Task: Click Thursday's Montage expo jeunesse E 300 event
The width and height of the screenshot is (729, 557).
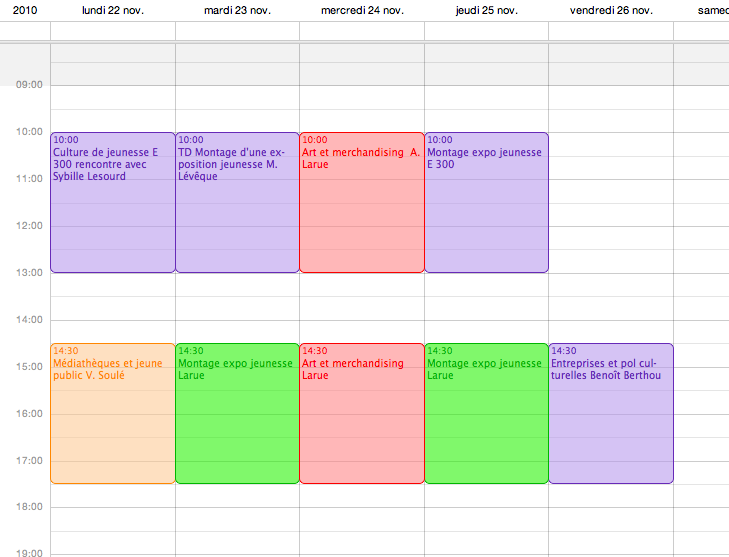Action: click(486, 202)
